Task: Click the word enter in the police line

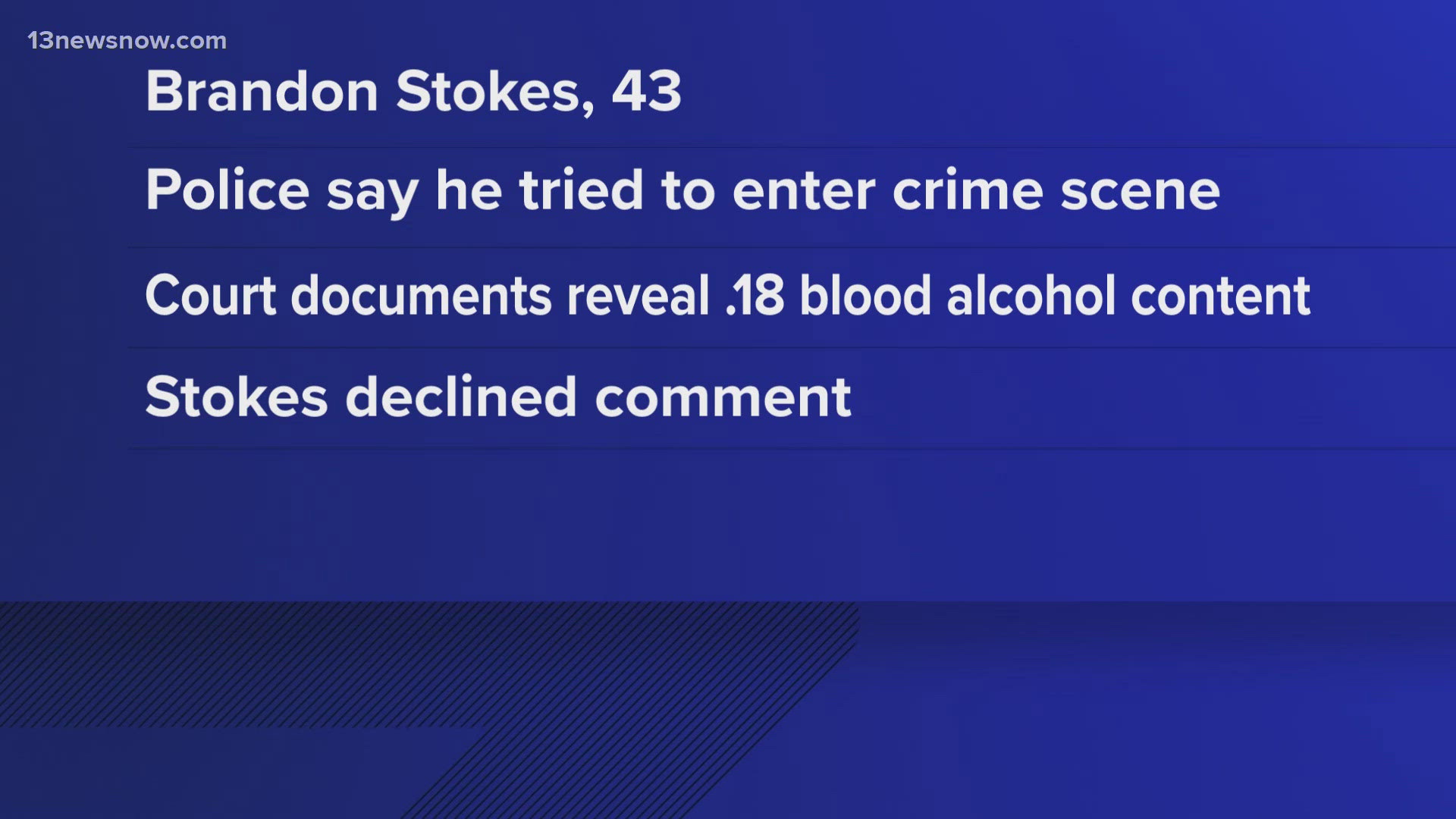Action: click(x=804, y=190)
